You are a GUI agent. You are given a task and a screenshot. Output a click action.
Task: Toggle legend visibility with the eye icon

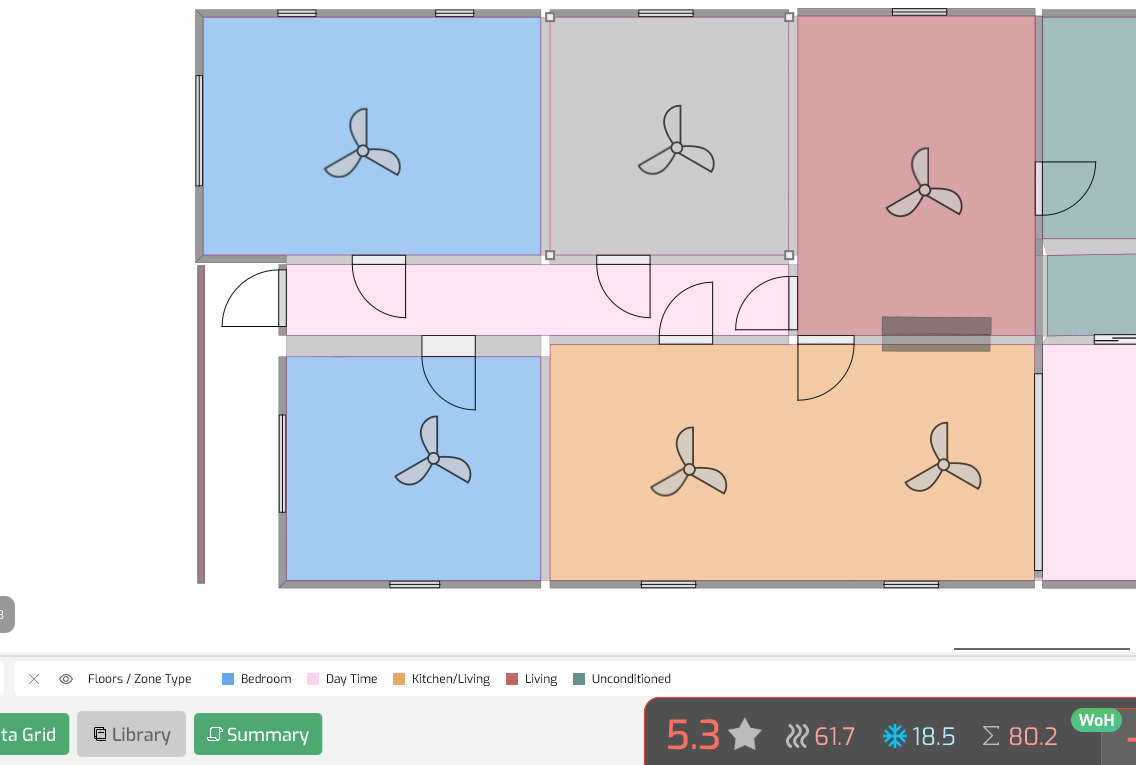(66, 679)
